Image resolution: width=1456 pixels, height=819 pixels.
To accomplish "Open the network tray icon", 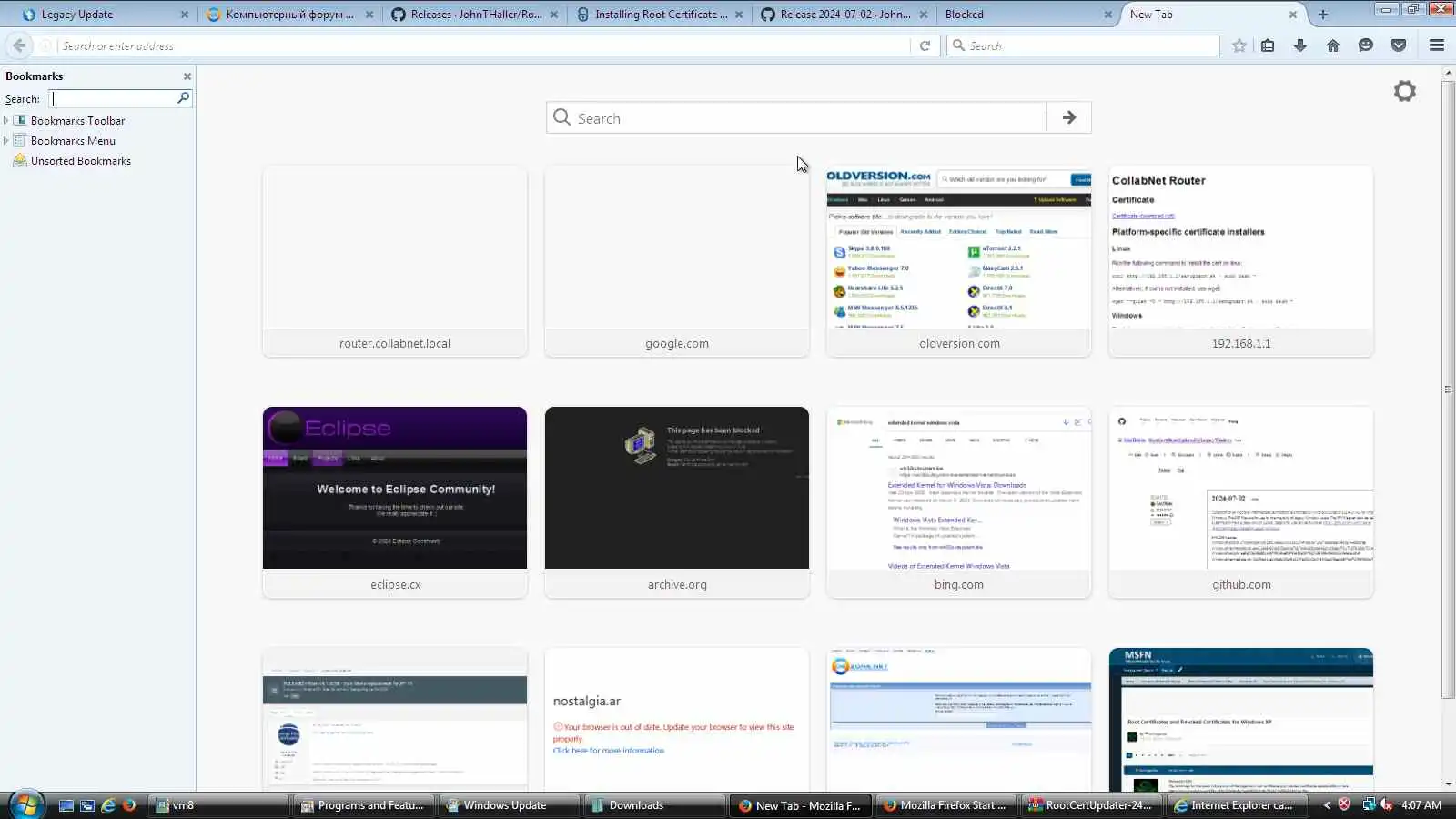I will coord(1368,804).
